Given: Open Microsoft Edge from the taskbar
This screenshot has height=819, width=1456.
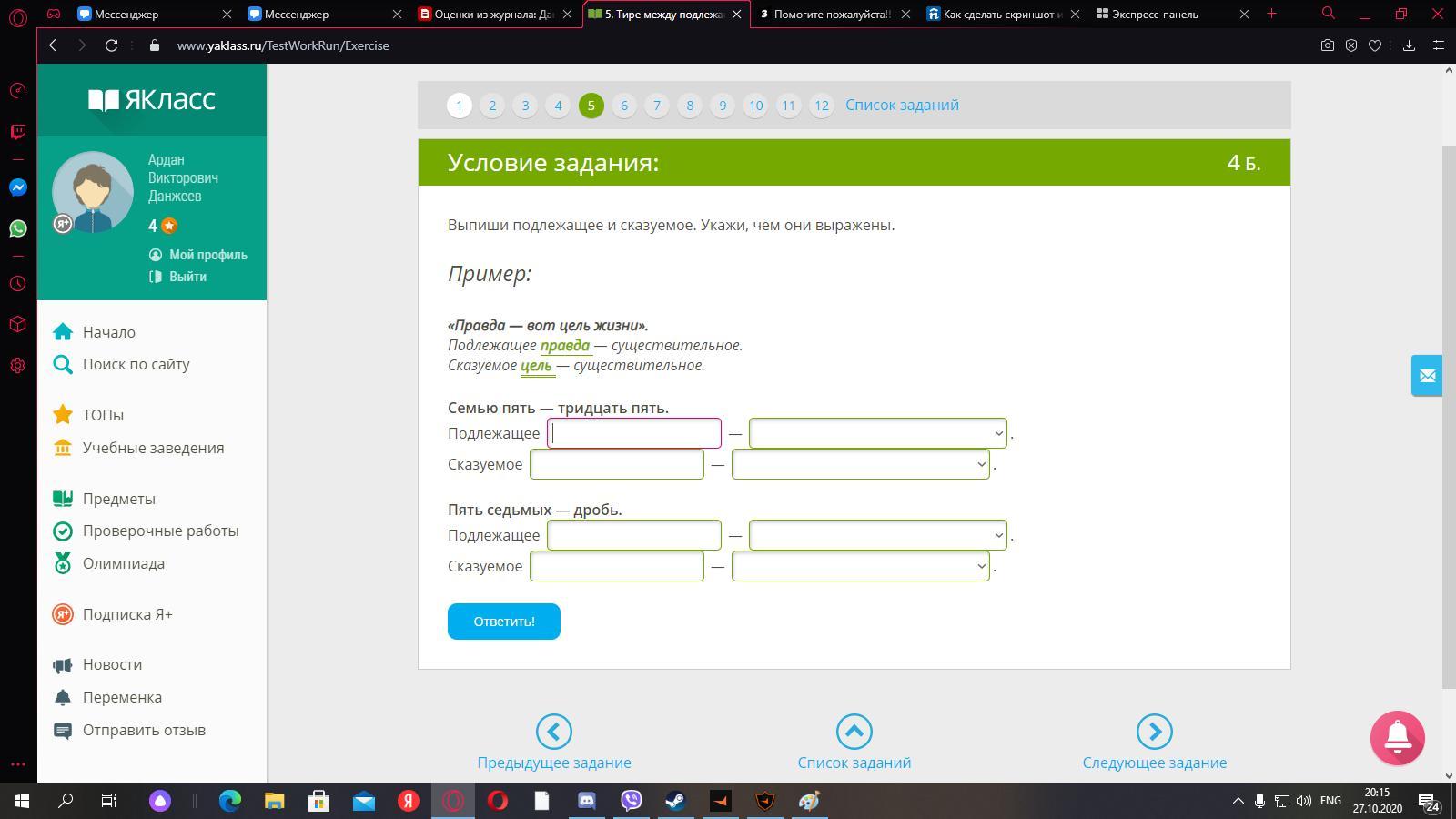Looking at the screenshot, I should [230, 801].
